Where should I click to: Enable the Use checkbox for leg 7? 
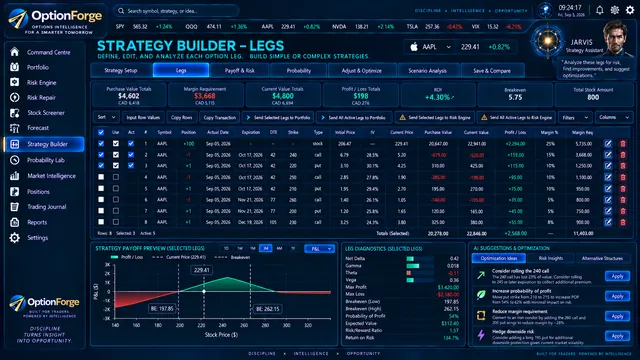pyautogui.click(x=116, y=211)
